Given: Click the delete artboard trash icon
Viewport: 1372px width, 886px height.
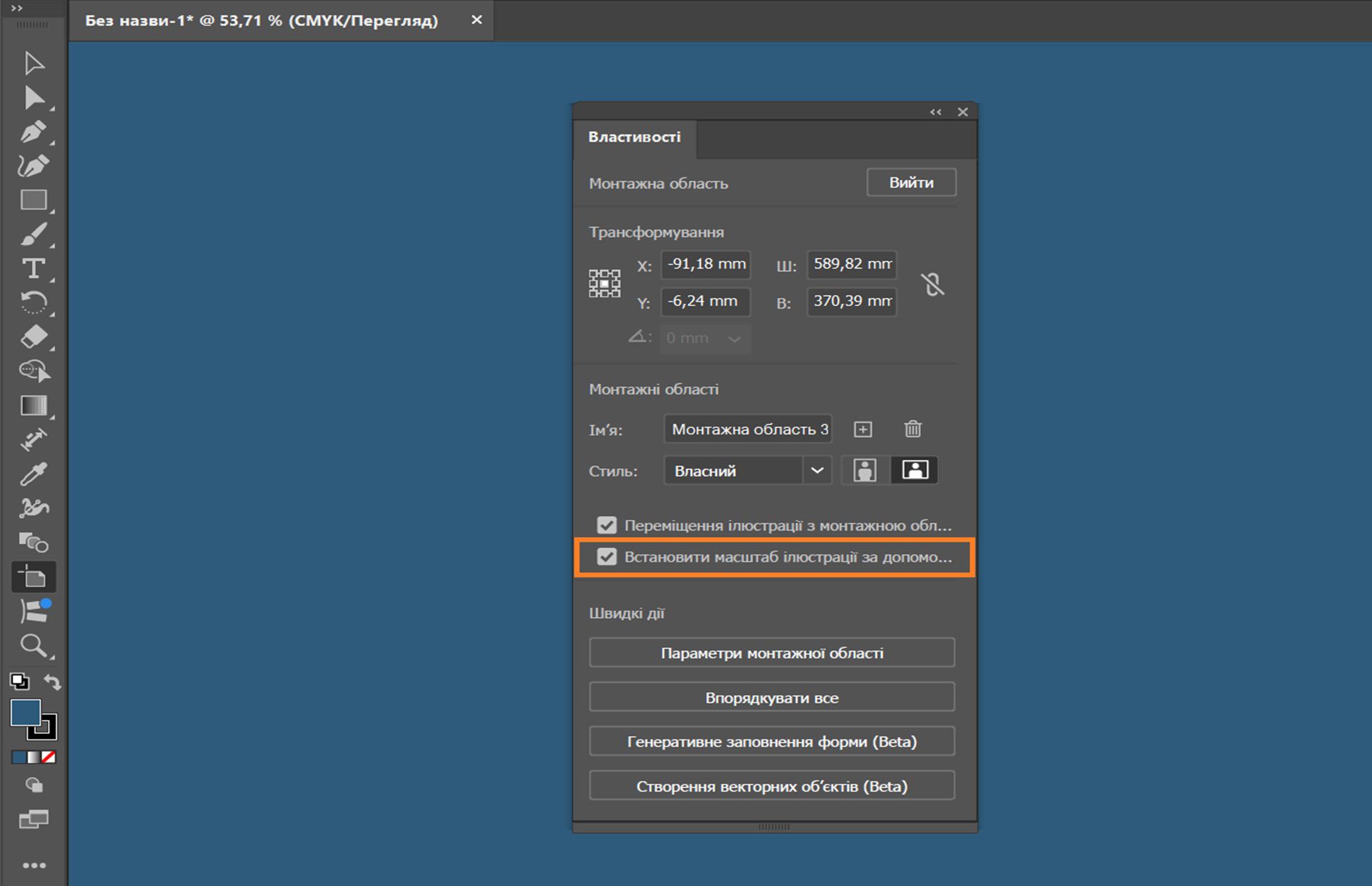Looking at the screenshot, I should [x=913, y=429].
